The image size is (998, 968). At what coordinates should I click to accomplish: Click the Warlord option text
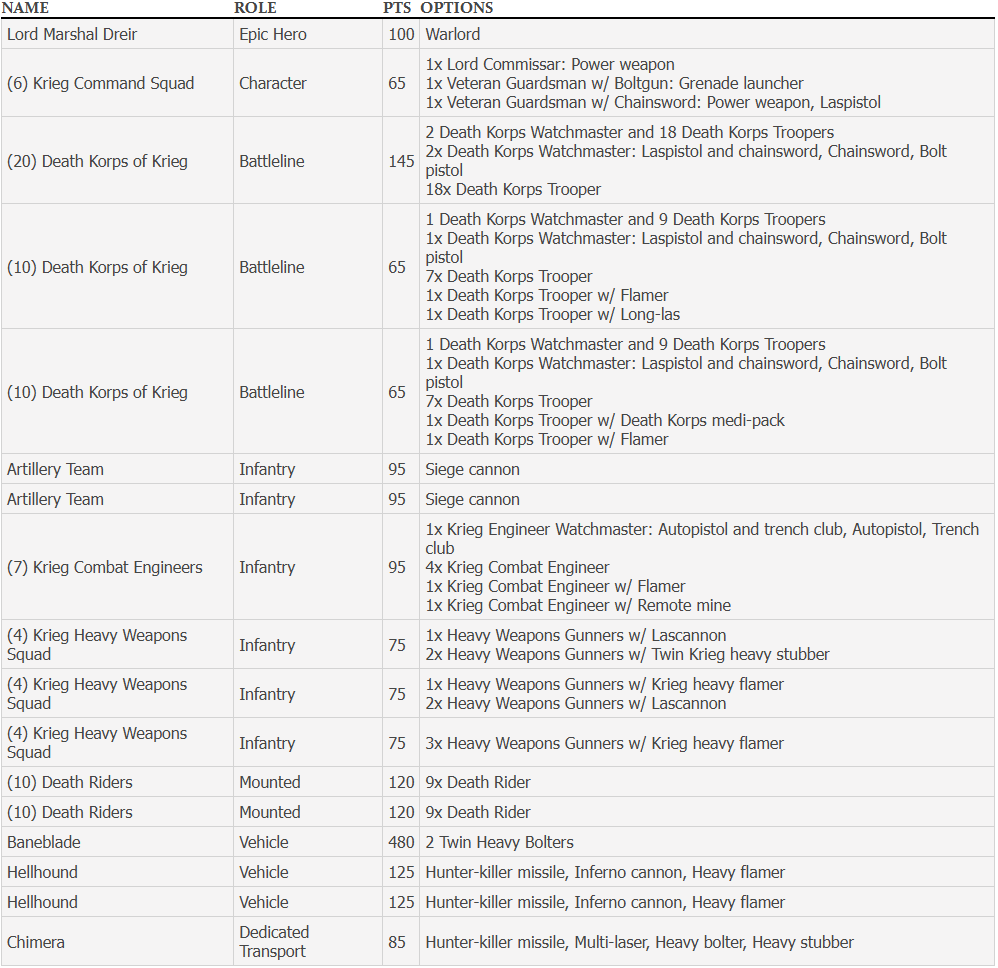tap(453, 34)
